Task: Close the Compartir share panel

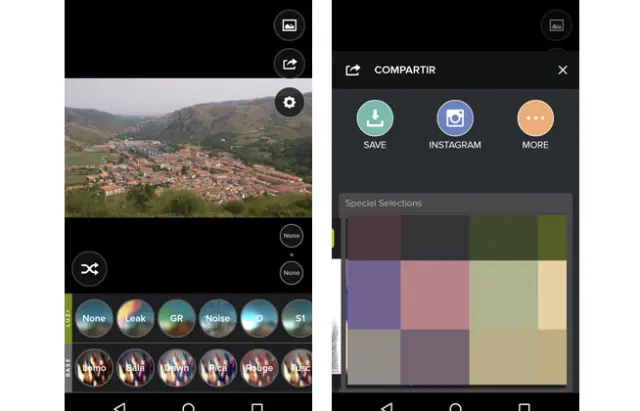Action: pyautogui.click(x=562, y=70)
